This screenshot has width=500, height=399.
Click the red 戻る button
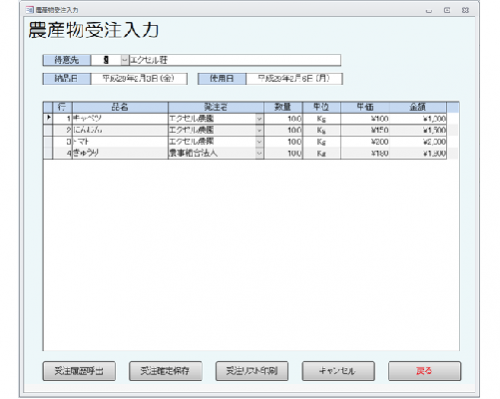424,371
